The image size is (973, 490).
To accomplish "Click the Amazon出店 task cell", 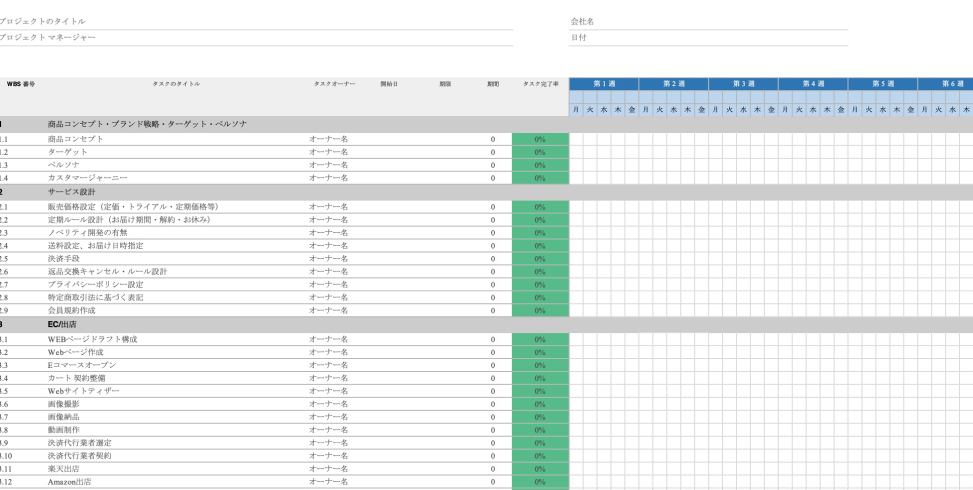I will pyautogui.click(x=69, y=482).
